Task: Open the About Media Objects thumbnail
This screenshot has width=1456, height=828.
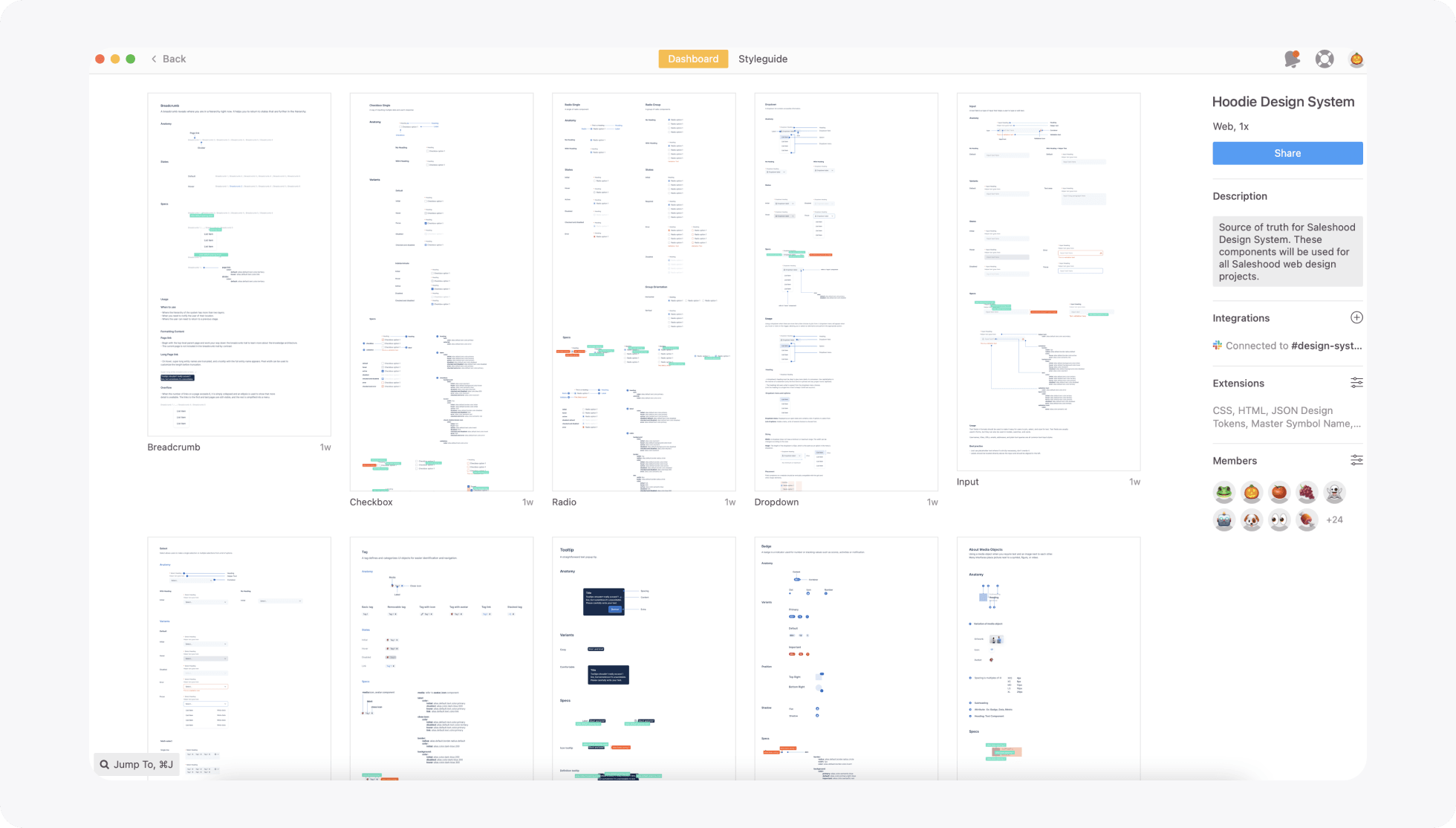Action: tap(1048, 658)
